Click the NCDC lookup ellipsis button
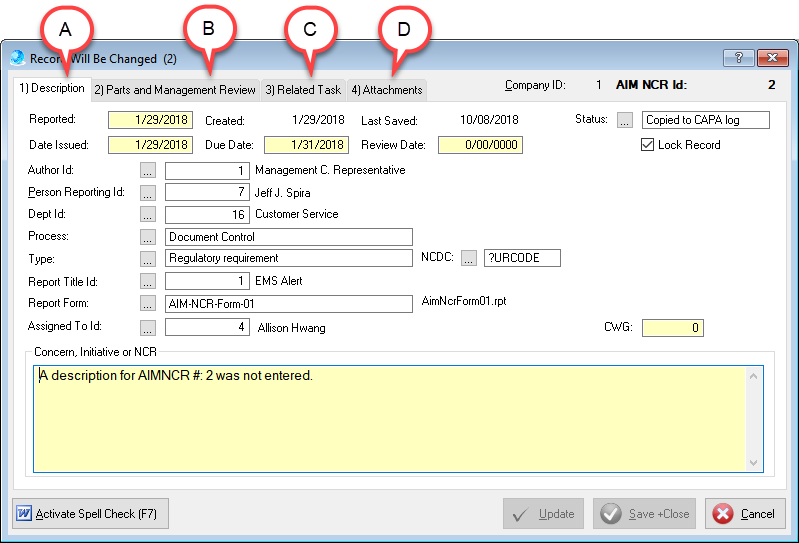Image resolution: width=799 pixels, height=543 pixels. coord(469,259)
